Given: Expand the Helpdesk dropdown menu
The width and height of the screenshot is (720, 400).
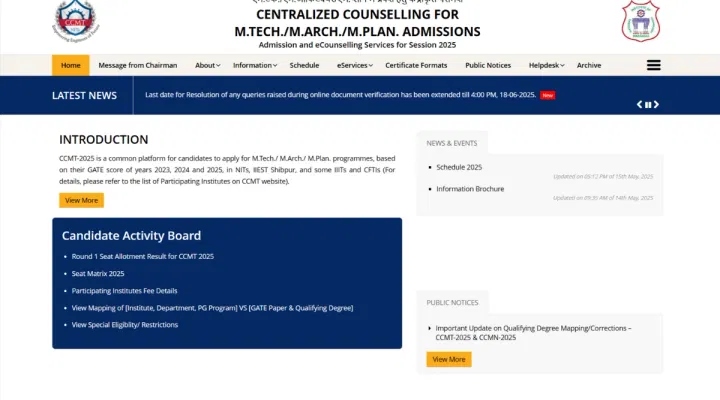Looking at the screenshot, I should point(546,65).
